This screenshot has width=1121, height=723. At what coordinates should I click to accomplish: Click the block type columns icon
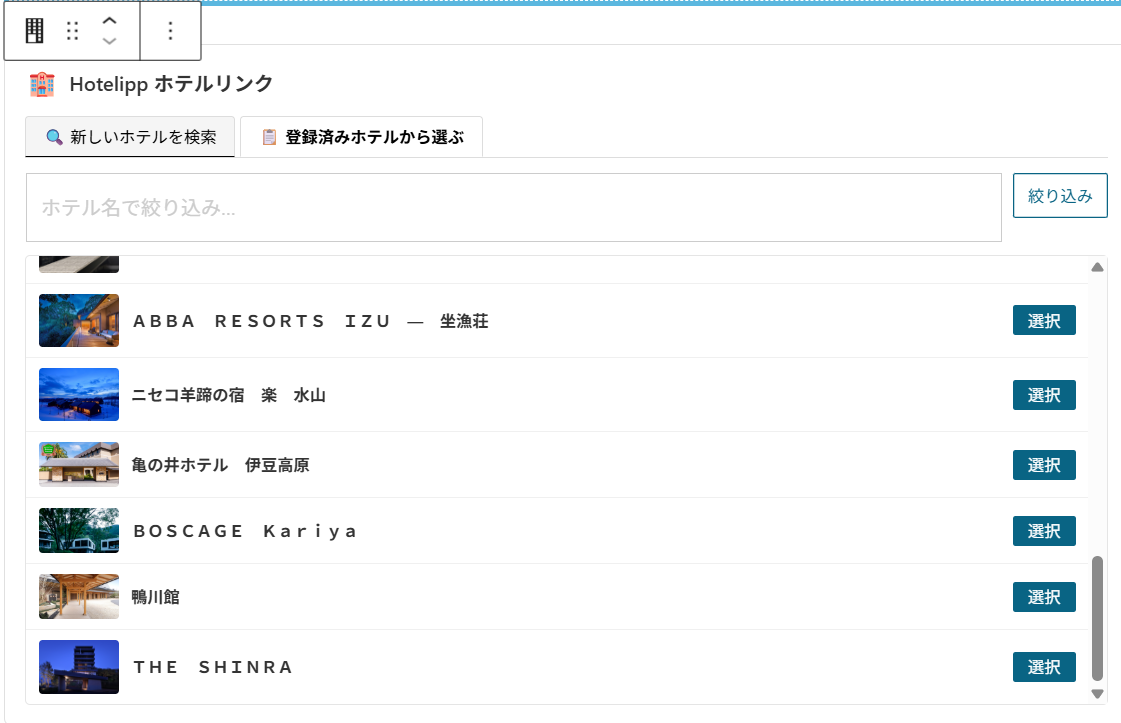point(34,31)
